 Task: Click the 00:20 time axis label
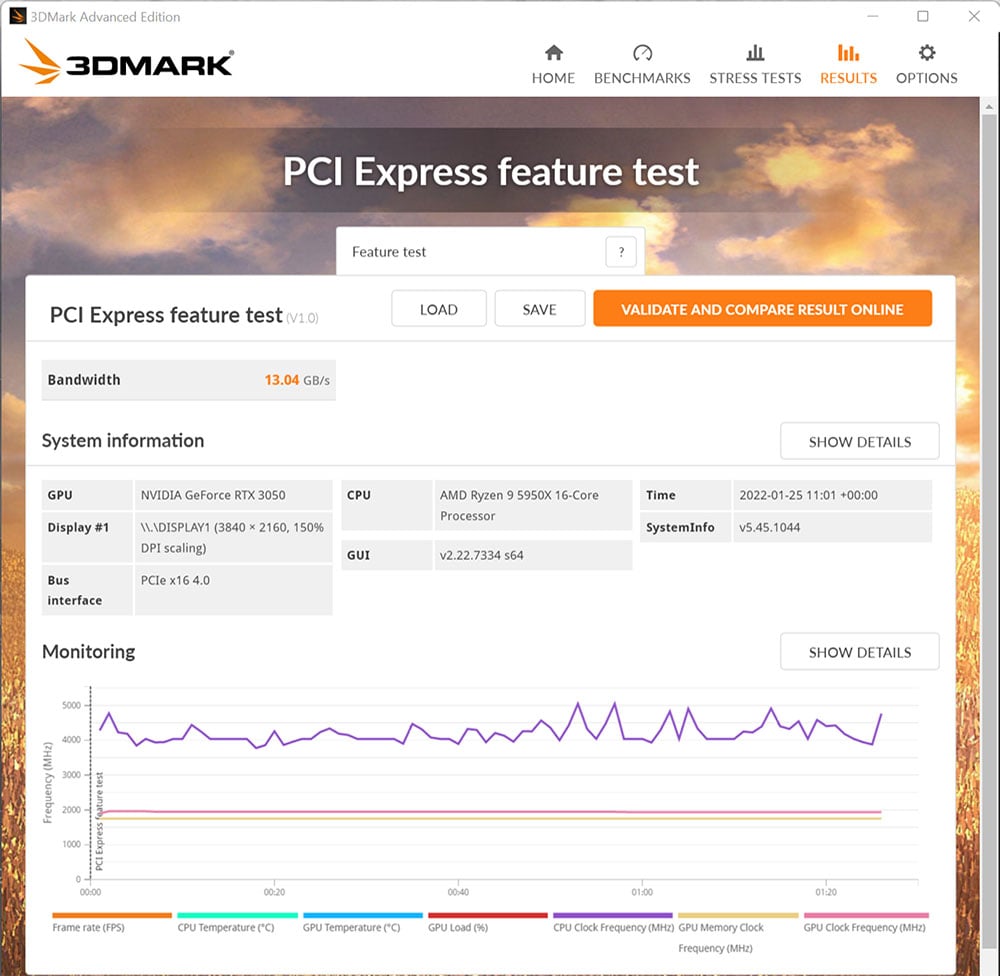274,892
